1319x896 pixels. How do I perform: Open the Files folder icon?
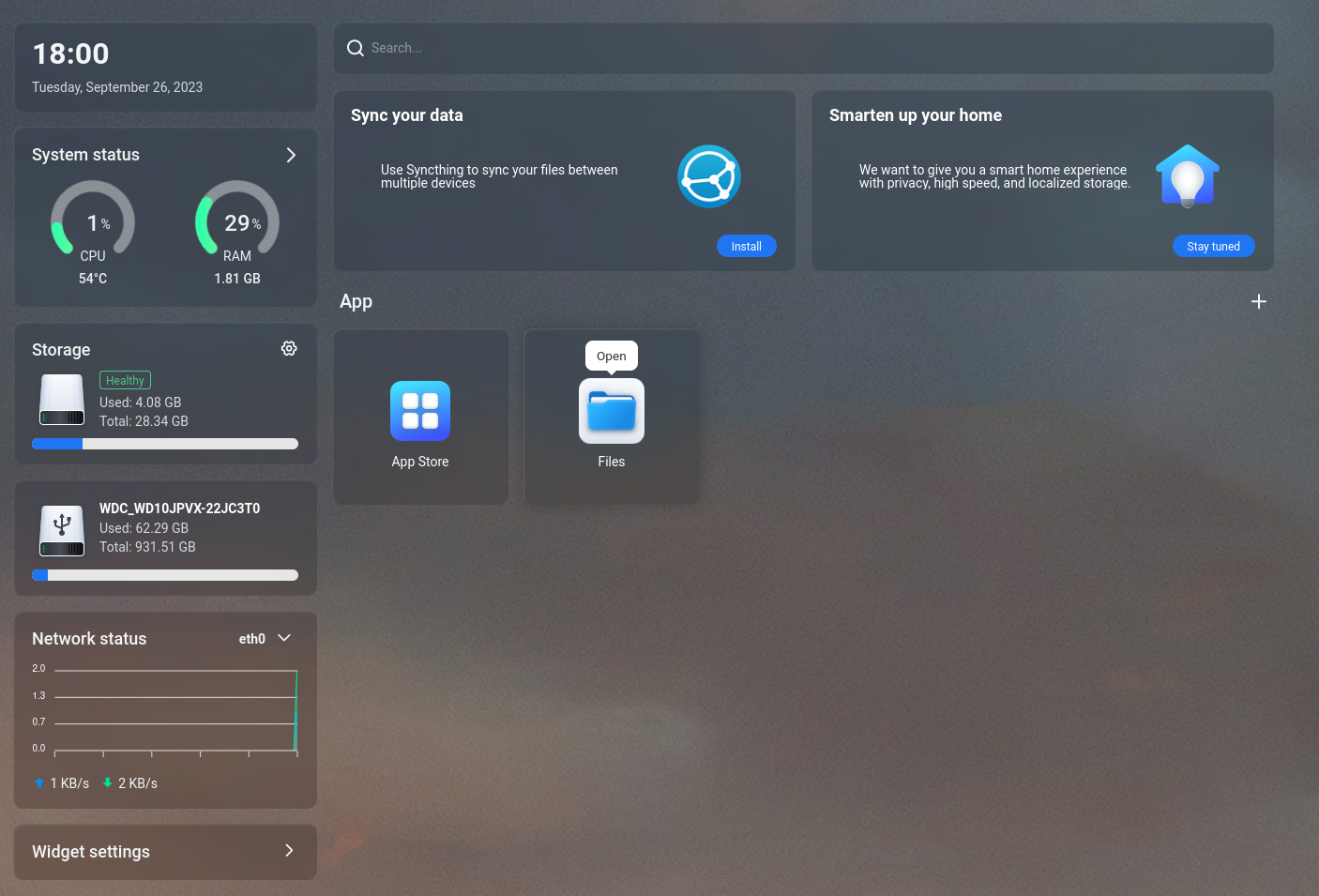pyautogui.click(x=612, y=411)
